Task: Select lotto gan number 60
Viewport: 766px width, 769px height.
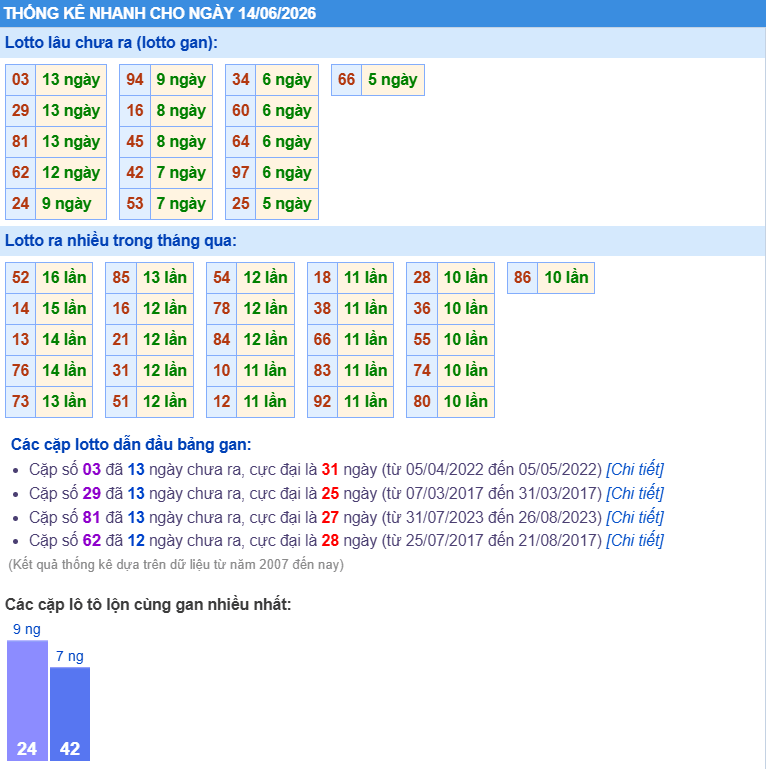Action: (x=241, y=110)
